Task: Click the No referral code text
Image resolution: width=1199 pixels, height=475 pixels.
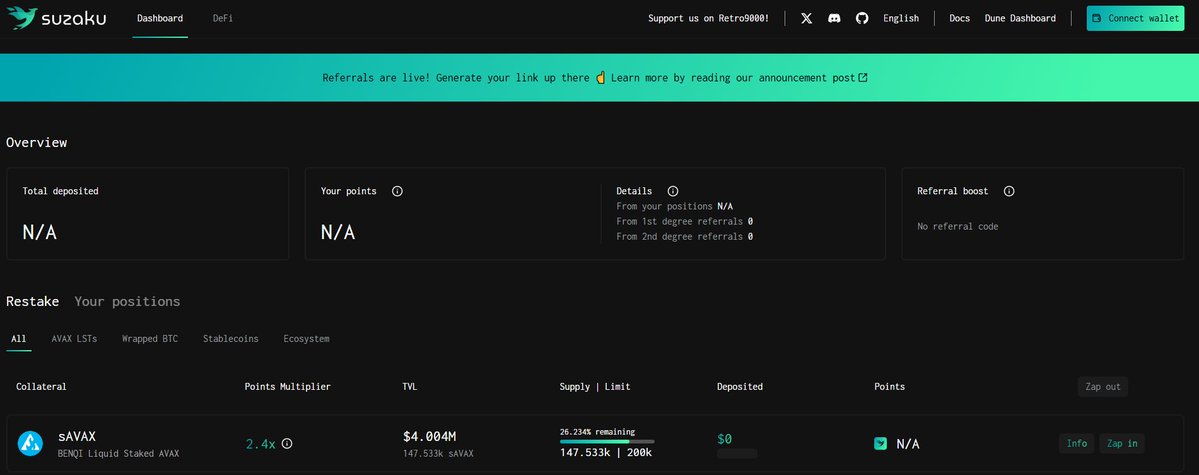Action: point(957,226)
